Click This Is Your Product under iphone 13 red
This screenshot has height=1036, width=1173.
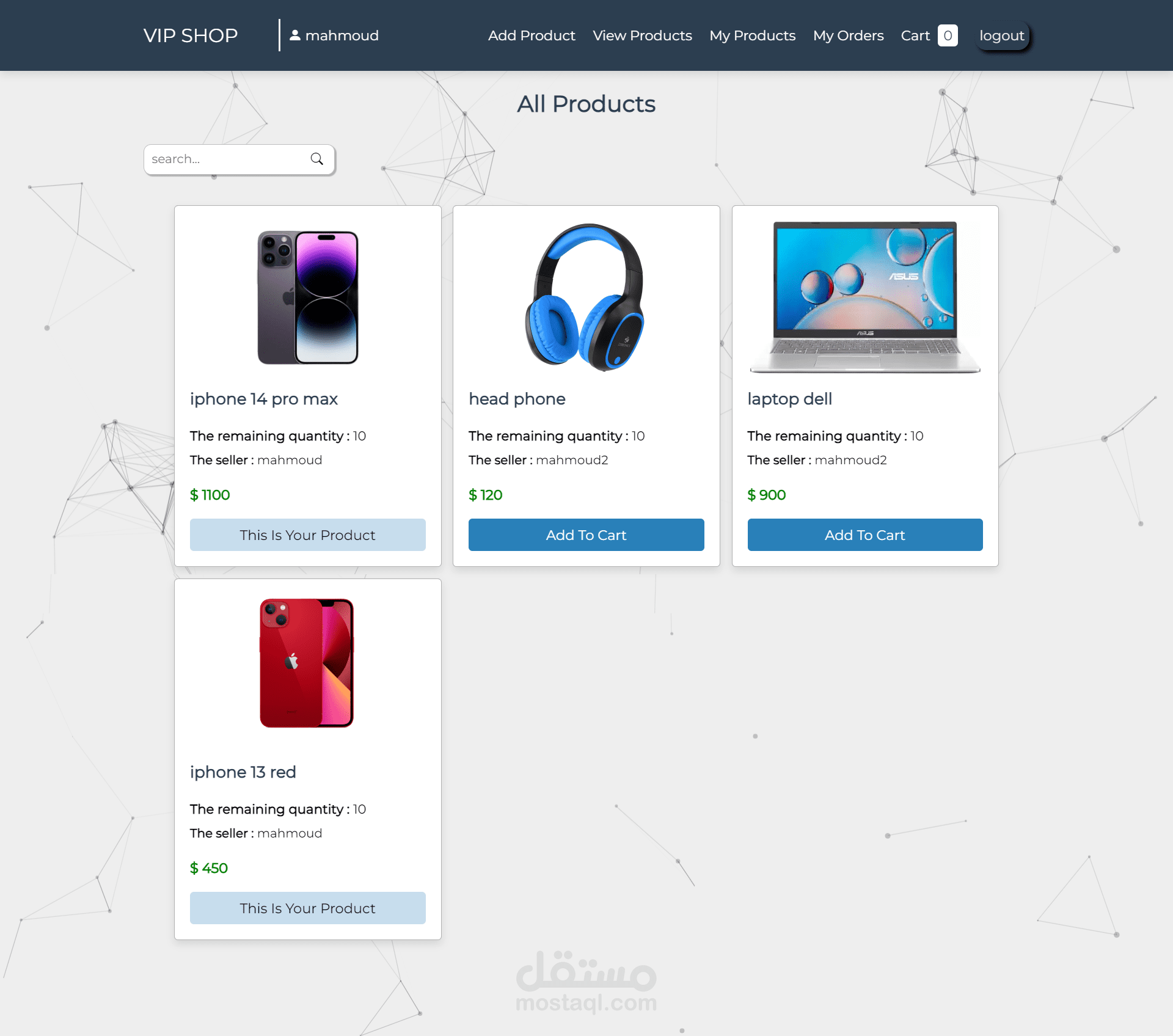[x=308, y=908]
